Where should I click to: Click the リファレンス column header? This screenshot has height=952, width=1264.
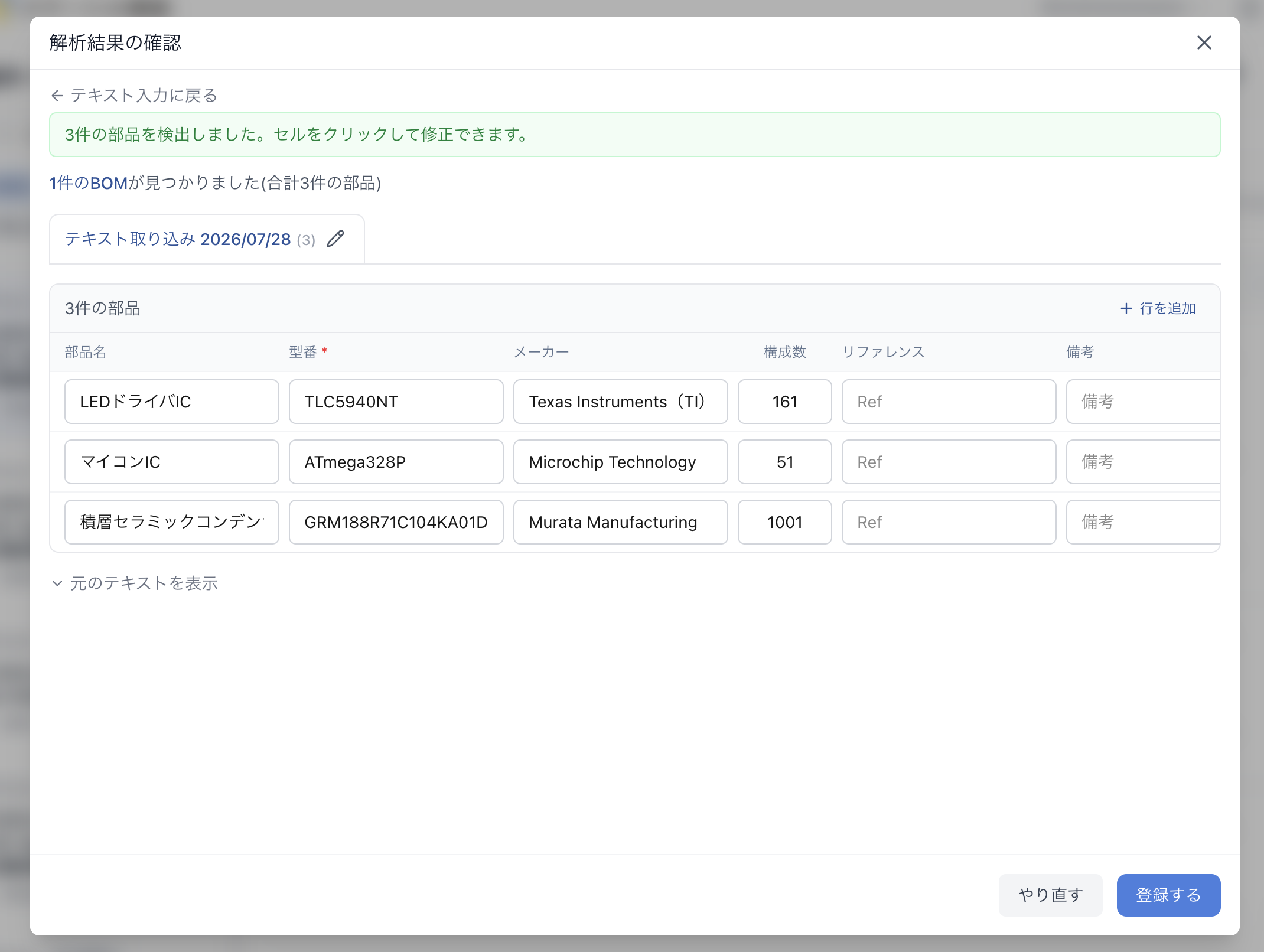point(883,352)
